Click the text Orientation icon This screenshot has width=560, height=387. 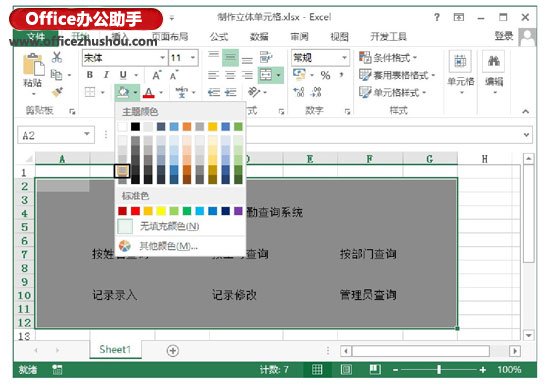tap(254, 92)
